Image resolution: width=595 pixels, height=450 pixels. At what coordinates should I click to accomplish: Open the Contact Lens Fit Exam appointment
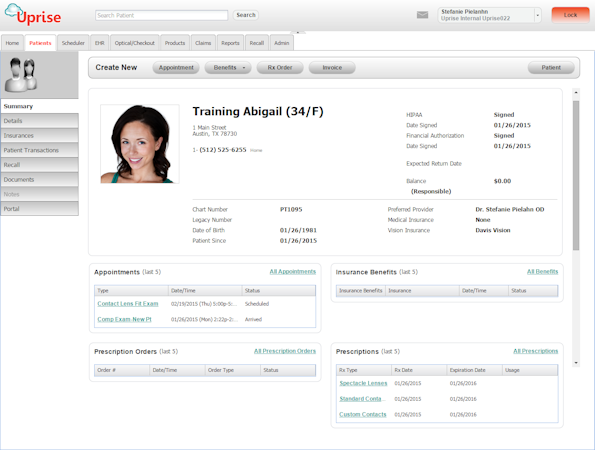(x=128, y=304)
